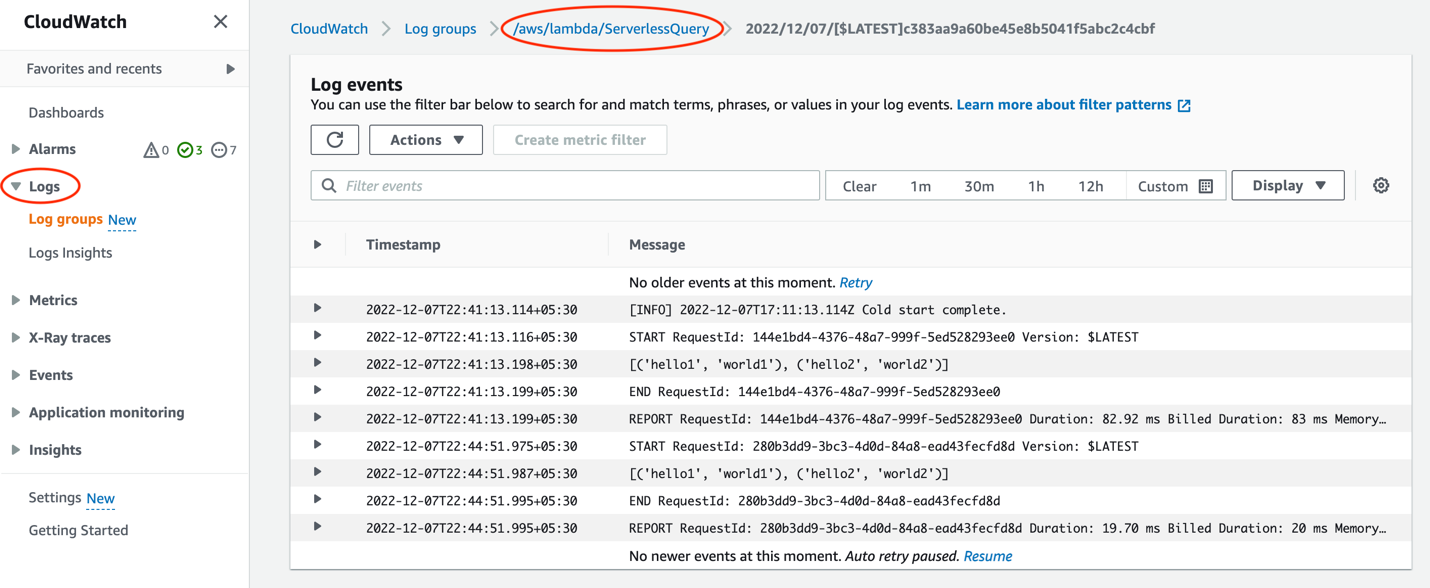Expand END RequestId 280b3dd9 log row
This screenshot has width=1430, height=588.
click(x=318, y=500)
